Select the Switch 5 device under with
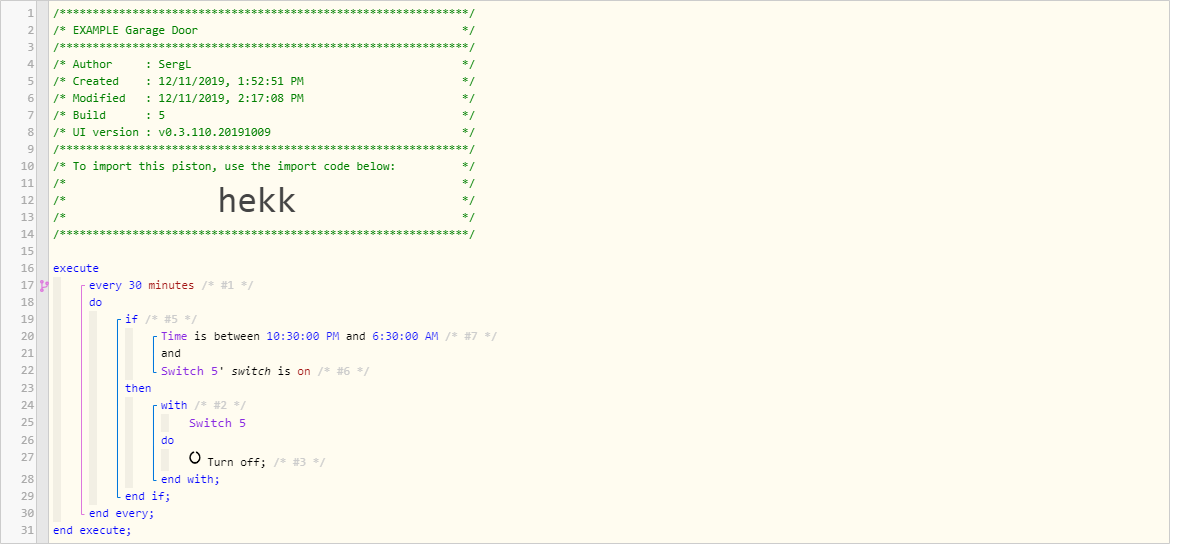 (x=217, y=422)
